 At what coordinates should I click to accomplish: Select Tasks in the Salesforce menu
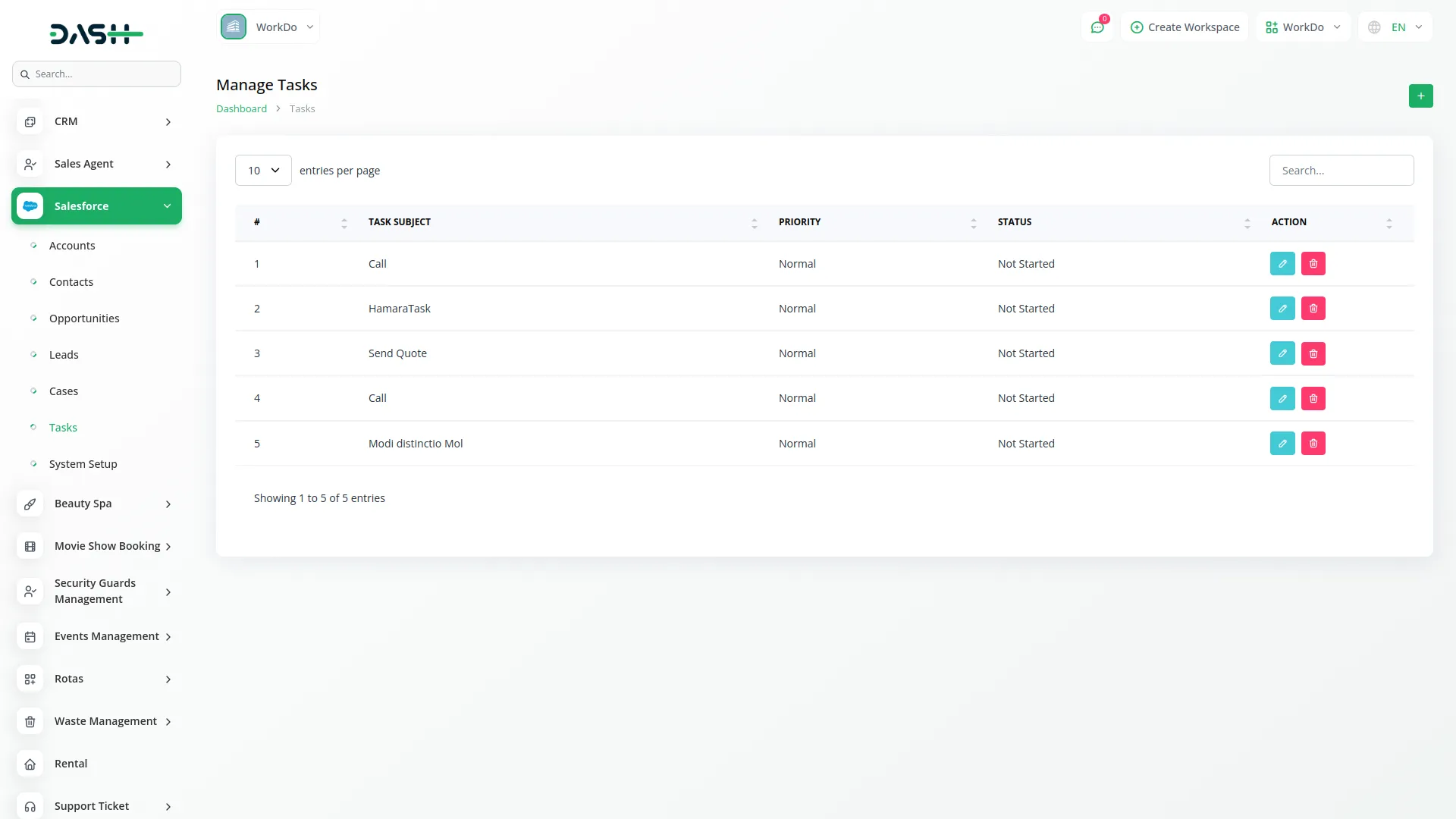coord(63,427)
